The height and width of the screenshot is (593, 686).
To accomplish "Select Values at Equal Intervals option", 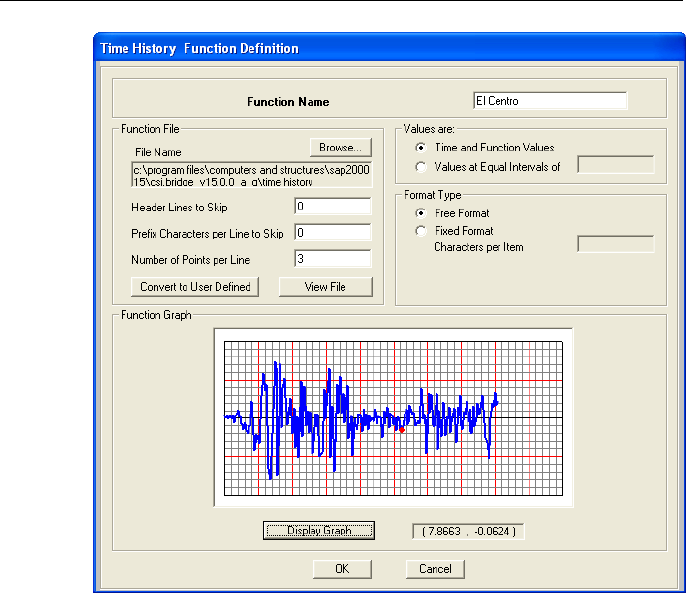I will pyautogui.click(x=420, y=167).
